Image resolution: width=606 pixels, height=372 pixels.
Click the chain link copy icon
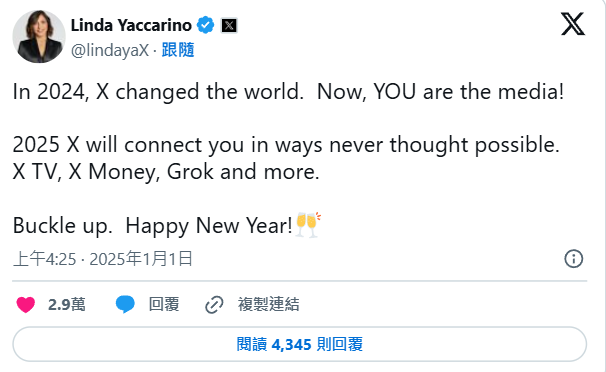[x=214, y=304]
